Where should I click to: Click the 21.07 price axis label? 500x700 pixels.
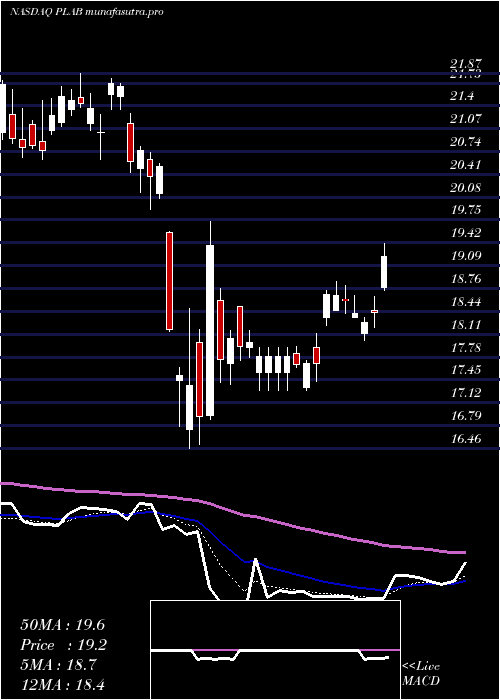466,119
